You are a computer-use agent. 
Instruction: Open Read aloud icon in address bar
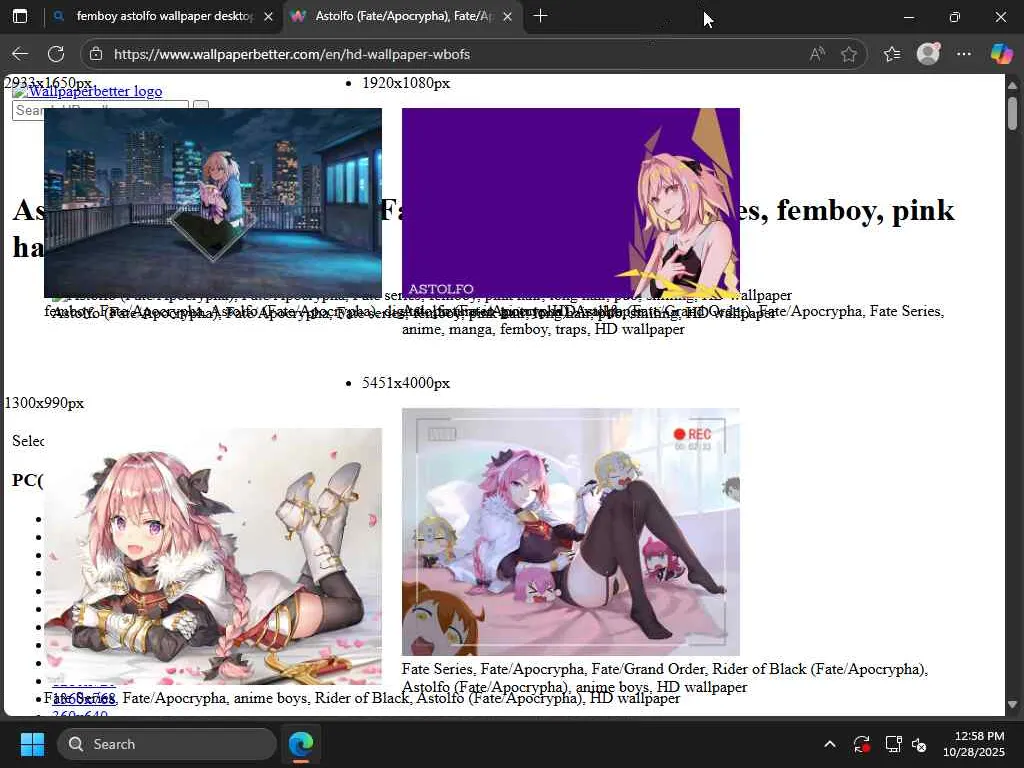(x=816, y=54)
